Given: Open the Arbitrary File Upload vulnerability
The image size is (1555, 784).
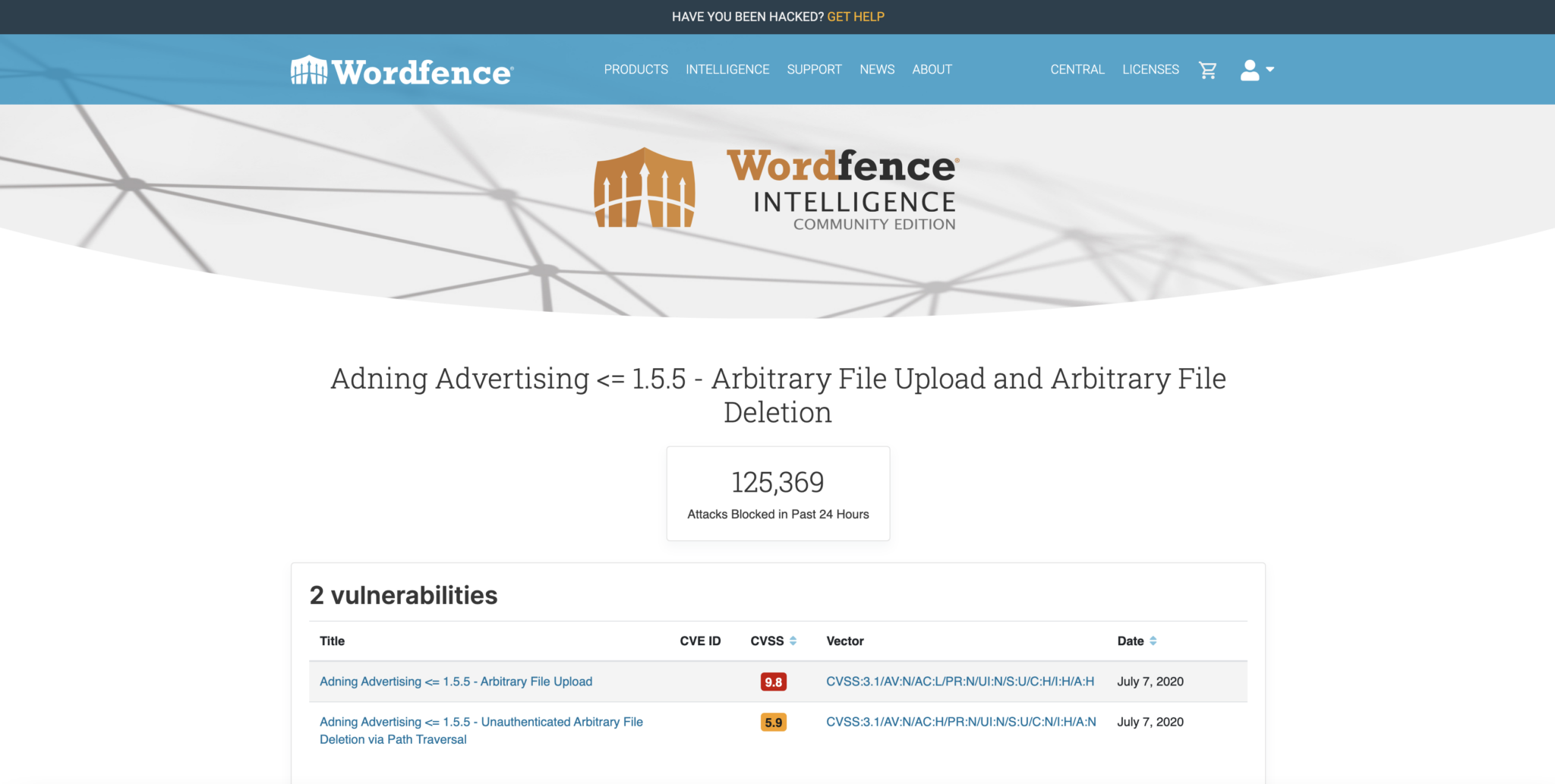Looking at the screenshot, I should (456, 681).
